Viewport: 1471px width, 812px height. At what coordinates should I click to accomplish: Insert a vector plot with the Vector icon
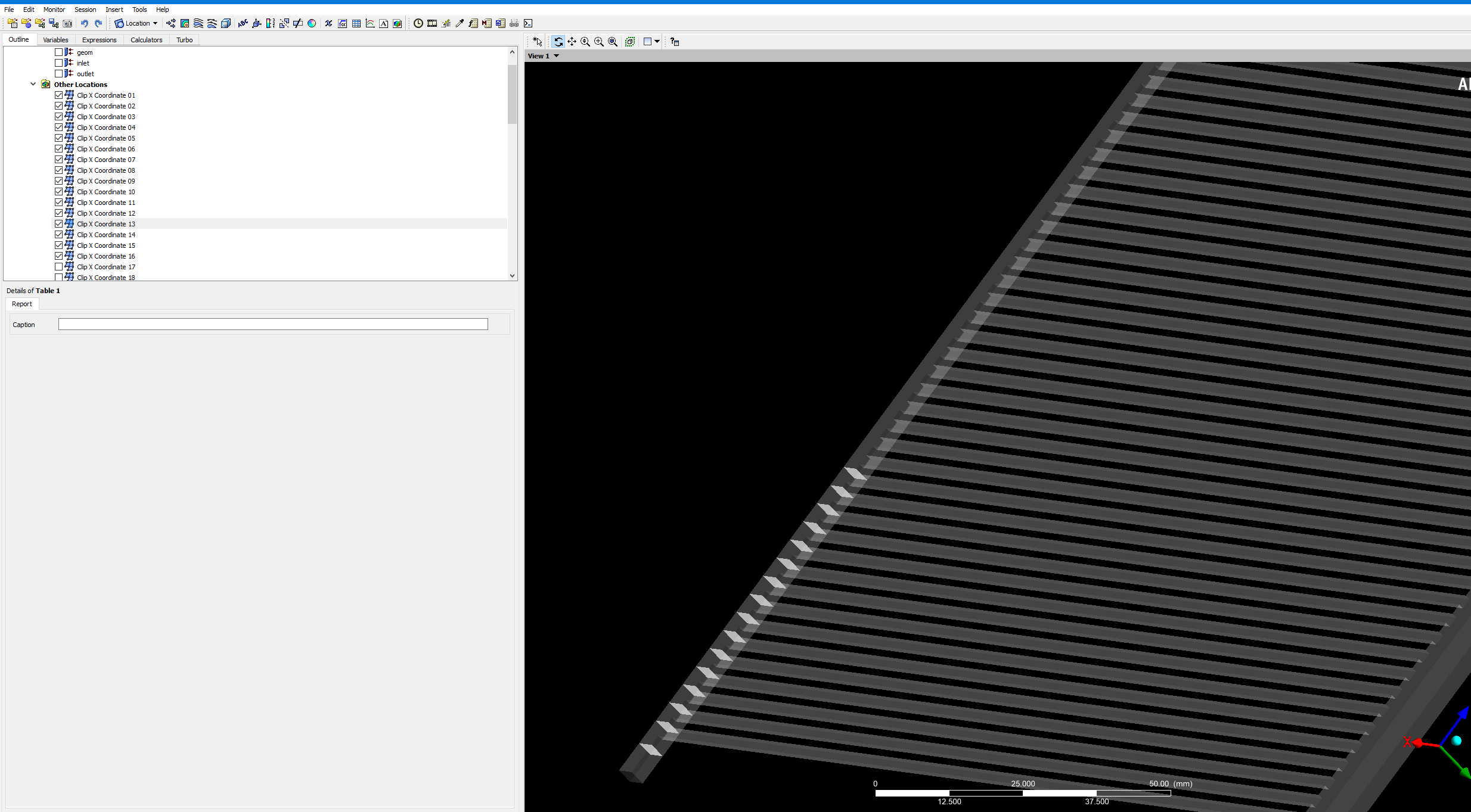point(172,24)
